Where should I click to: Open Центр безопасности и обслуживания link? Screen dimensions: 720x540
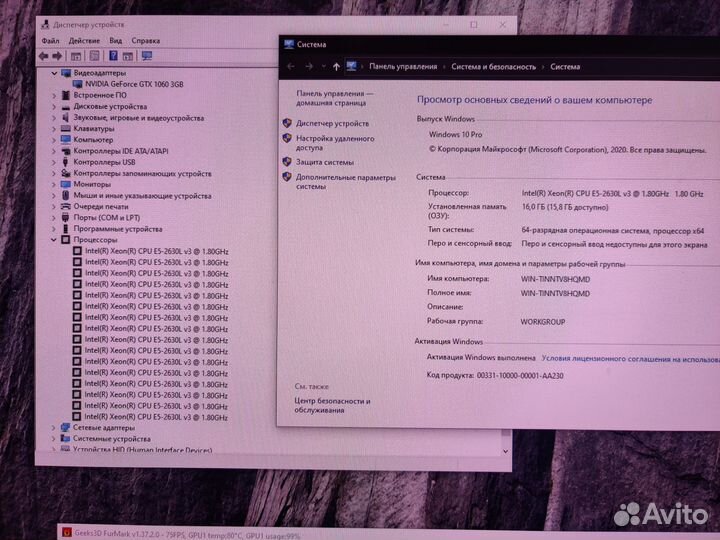[x=332, y=405]
